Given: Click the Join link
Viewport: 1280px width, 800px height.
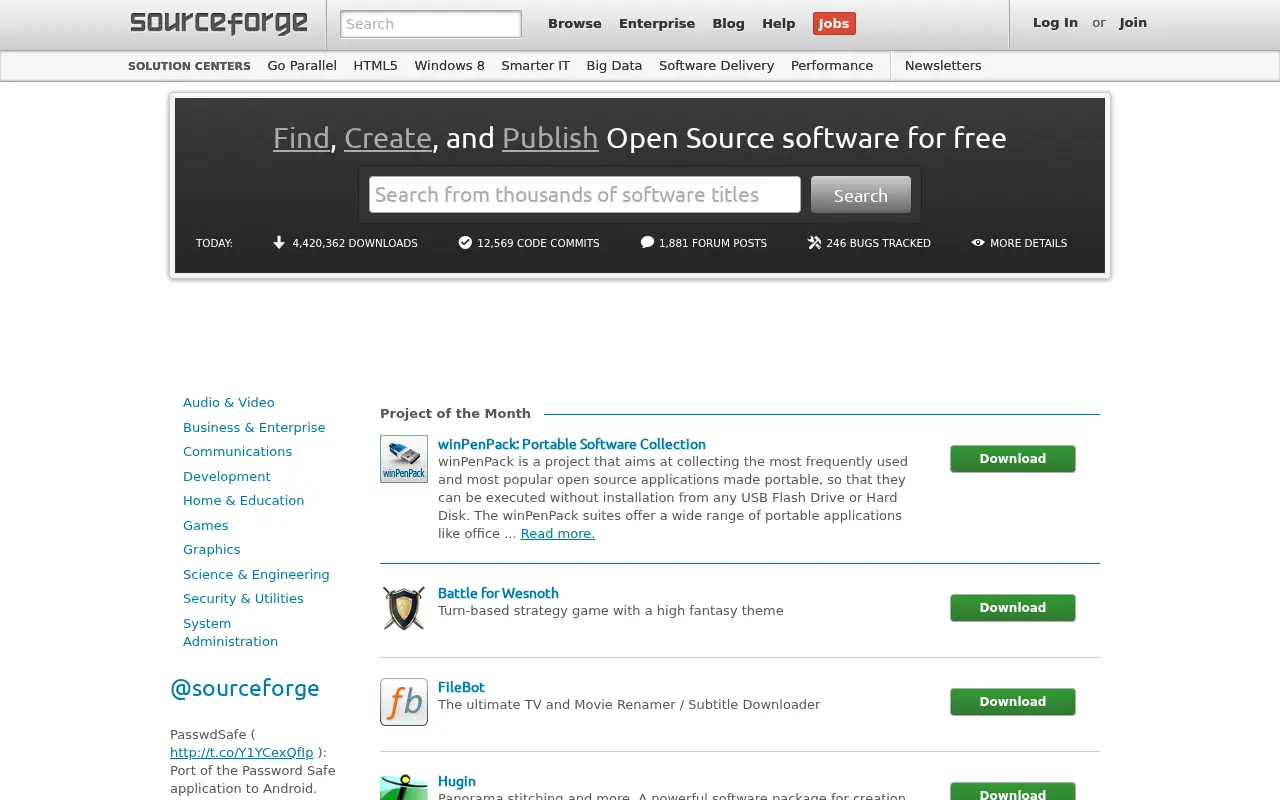Looking at the screenshot, I should pyautogui.click(x=1133, y=23).
